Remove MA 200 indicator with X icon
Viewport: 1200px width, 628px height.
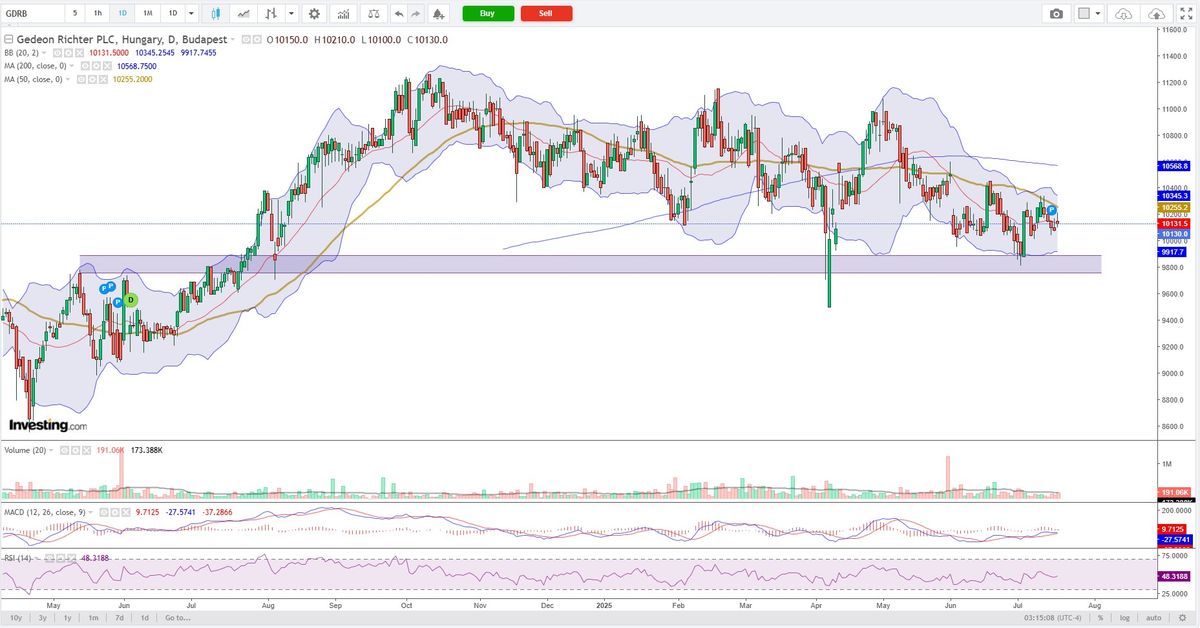point(107,66)
